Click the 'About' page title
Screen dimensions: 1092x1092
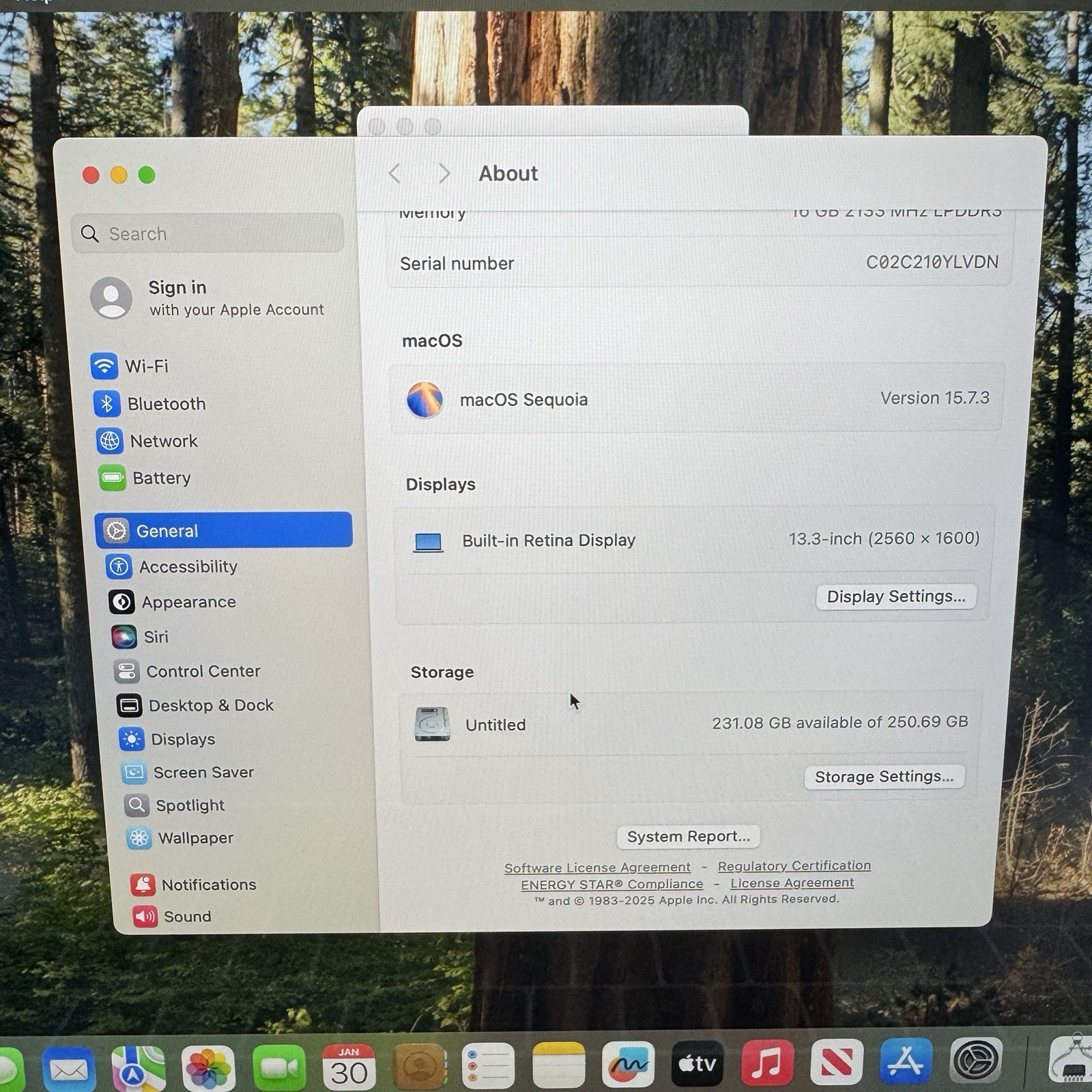[x=508, y=173]
